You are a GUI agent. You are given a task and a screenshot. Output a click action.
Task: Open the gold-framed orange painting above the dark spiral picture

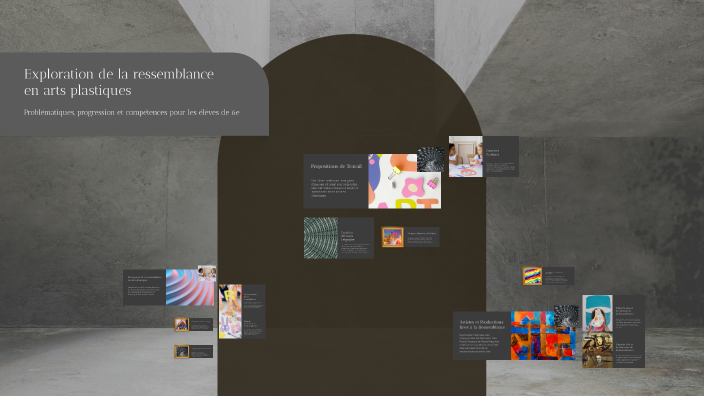[x=182, y=324]
